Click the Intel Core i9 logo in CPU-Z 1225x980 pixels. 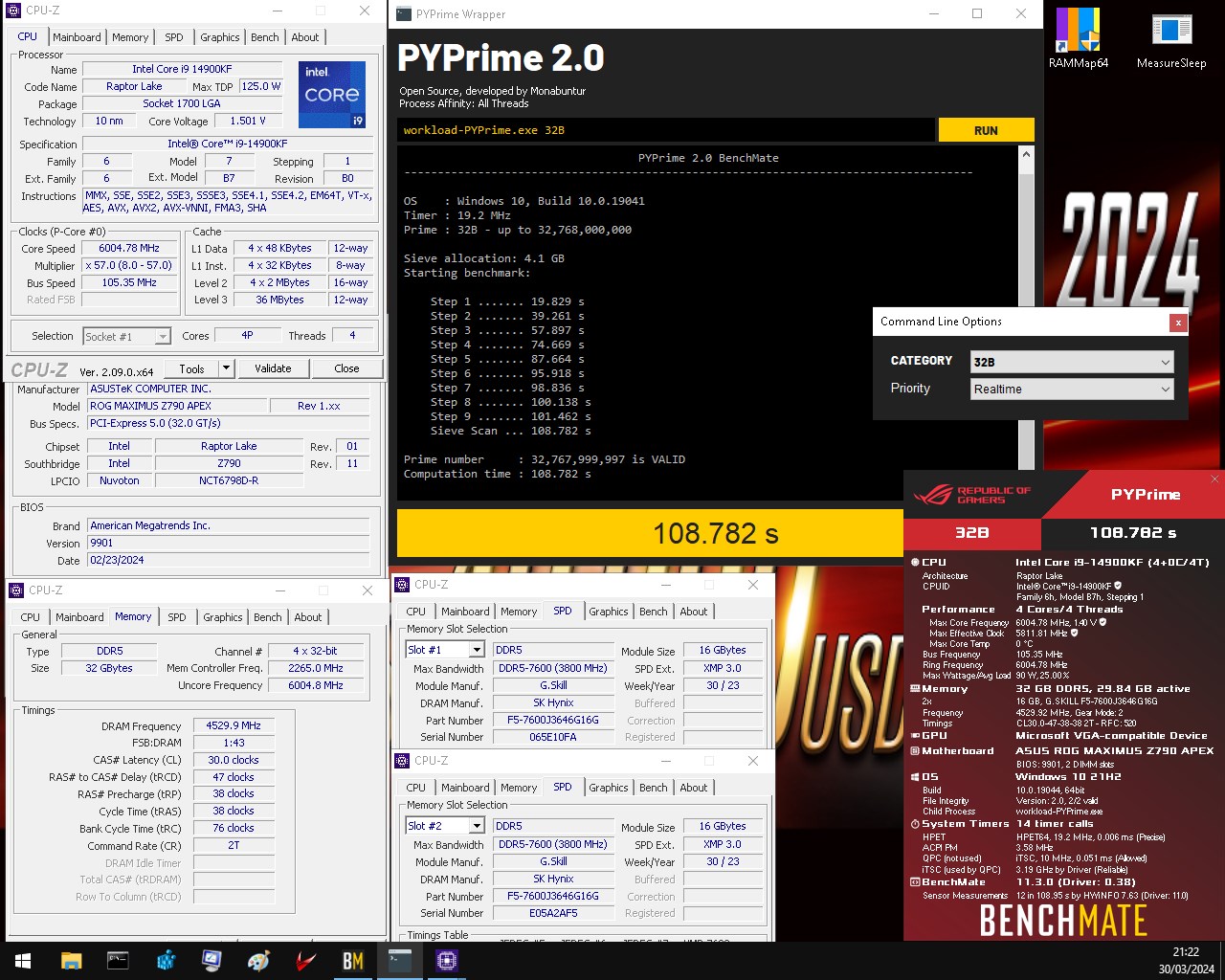click(x=331, y=95)
